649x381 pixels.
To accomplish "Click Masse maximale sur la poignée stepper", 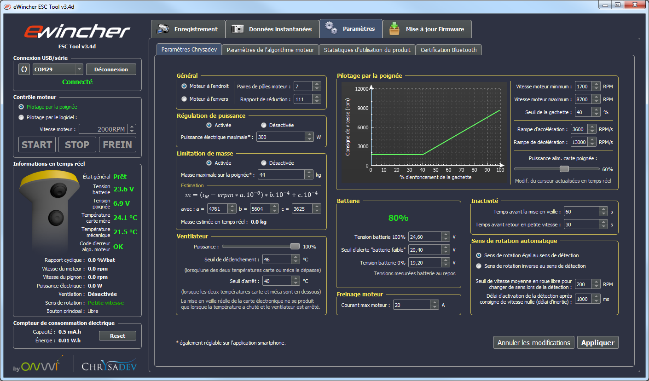I will click(309, 175).
